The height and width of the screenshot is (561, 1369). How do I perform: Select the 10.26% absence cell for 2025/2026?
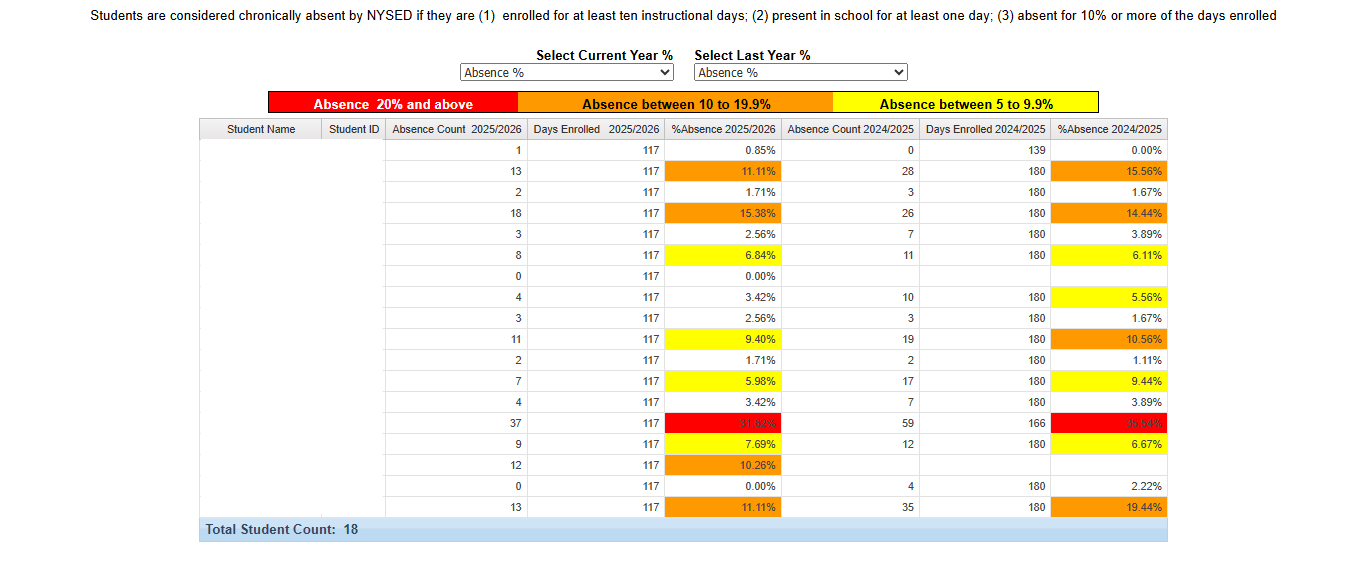(x=723, y=465)
